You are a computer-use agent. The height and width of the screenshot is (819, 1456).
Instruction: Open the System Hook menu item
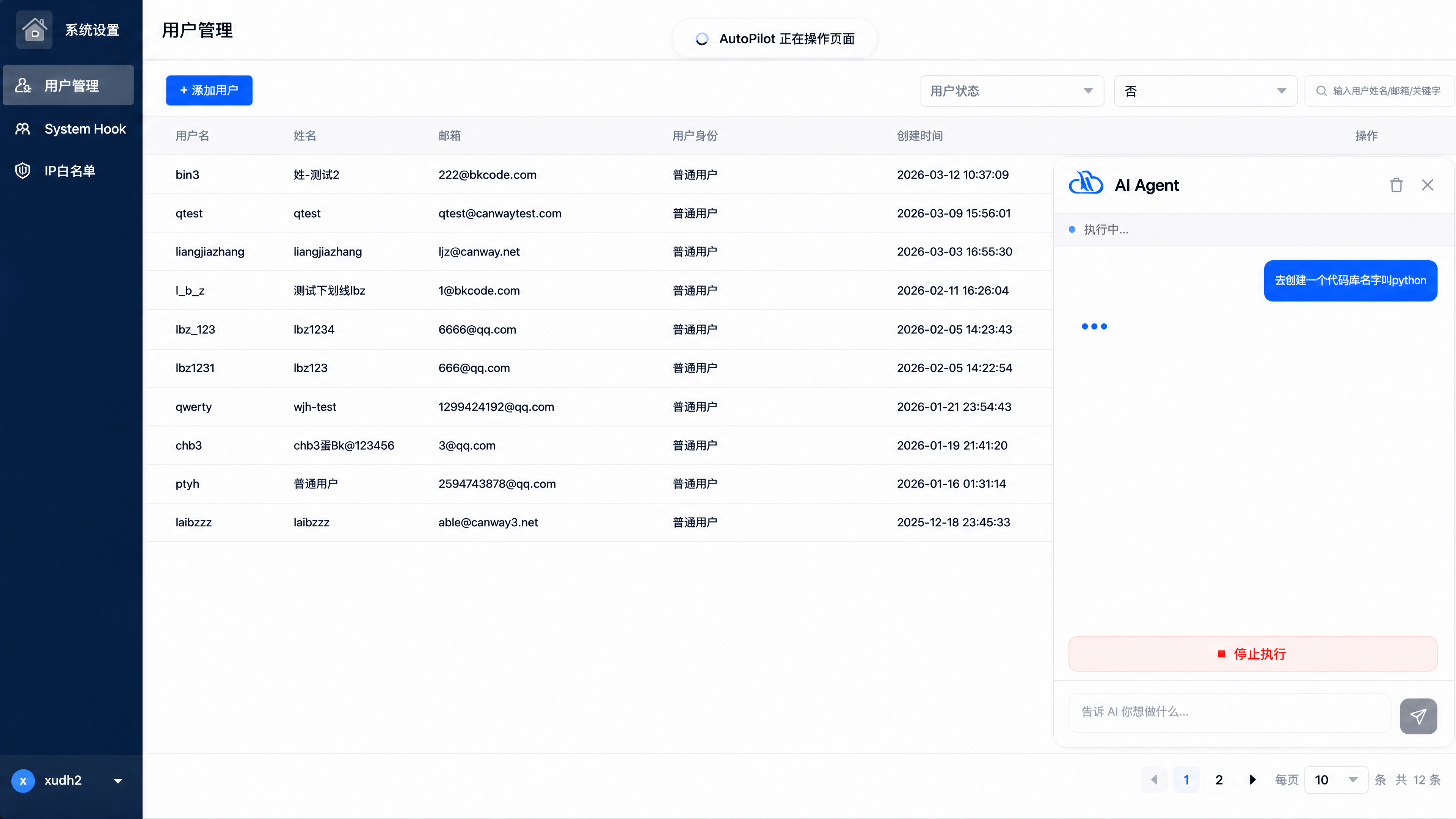tap(68, 129)
